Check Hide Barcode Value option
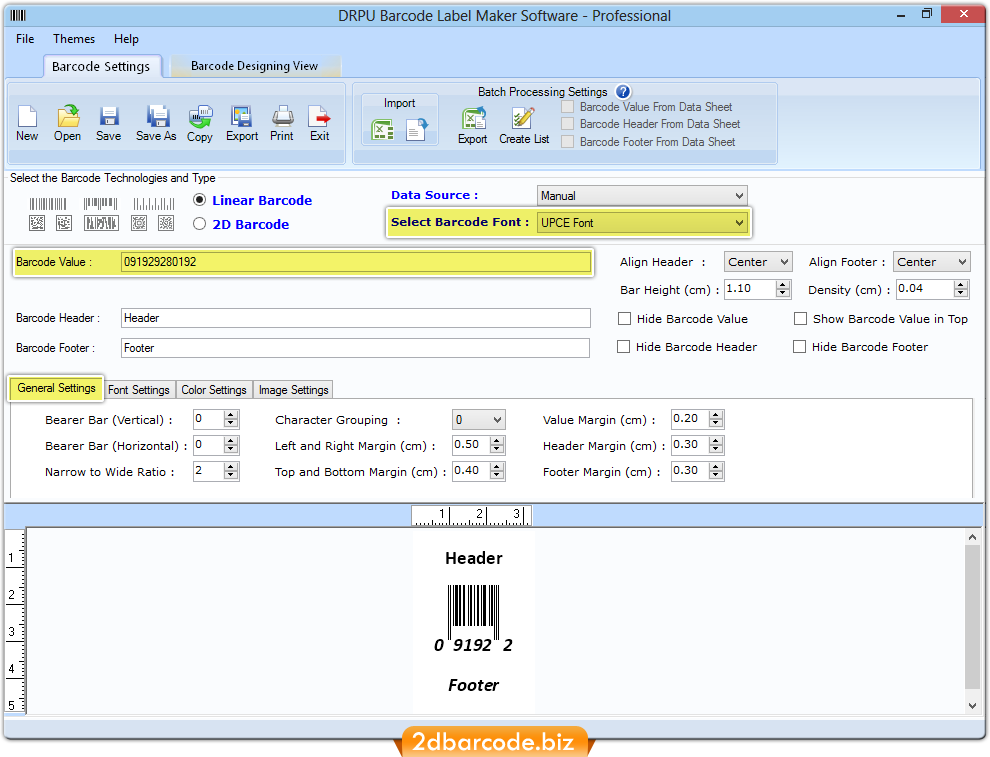 click(x=624, y=319)
